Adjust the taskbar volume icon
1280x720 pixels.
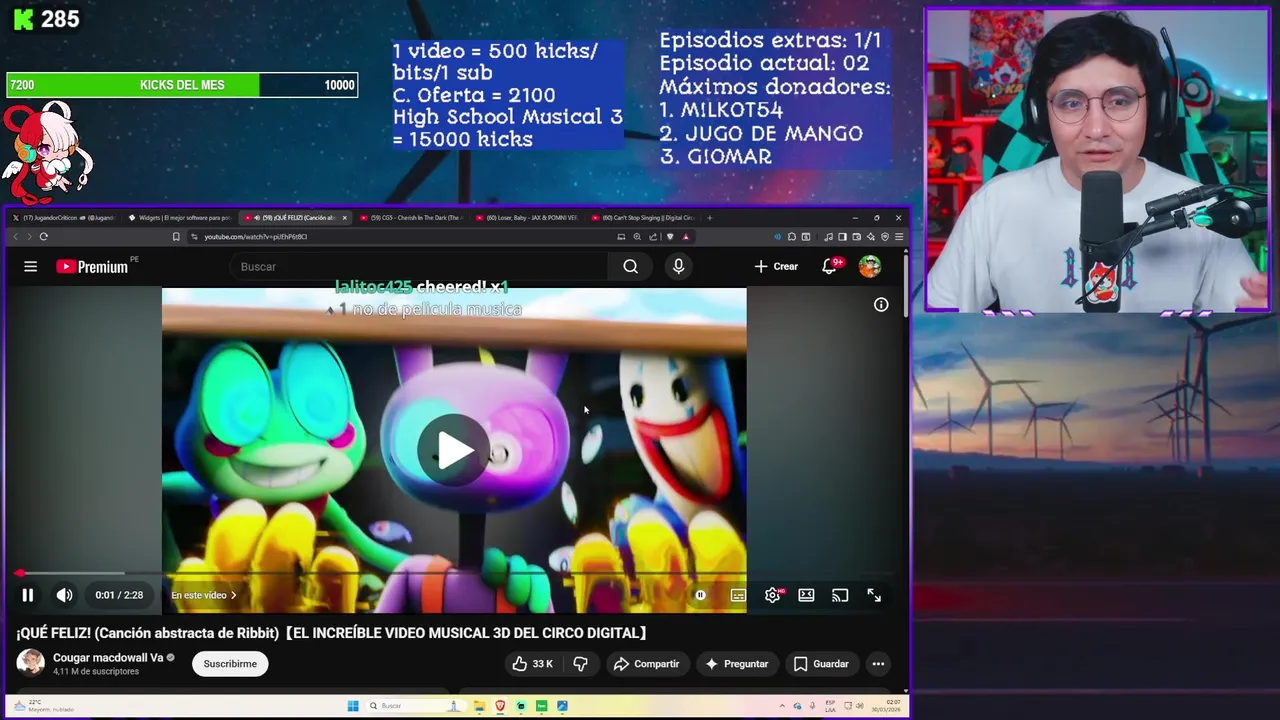[x=862, y=706]
